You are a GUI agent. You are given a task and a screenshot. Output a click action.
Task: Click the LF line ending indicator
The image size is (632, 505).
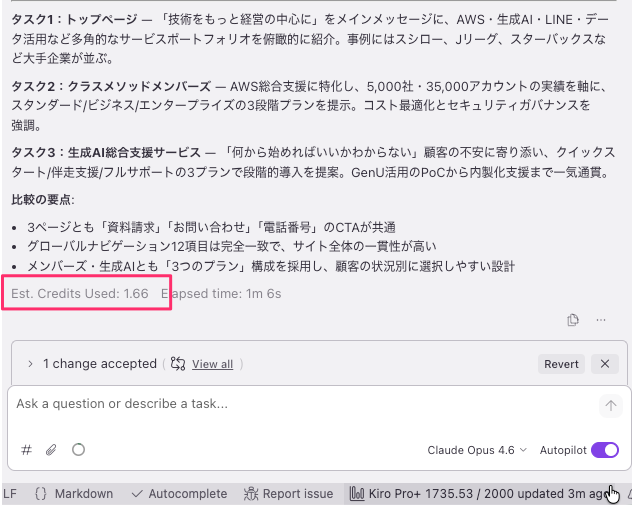[10, 493]
